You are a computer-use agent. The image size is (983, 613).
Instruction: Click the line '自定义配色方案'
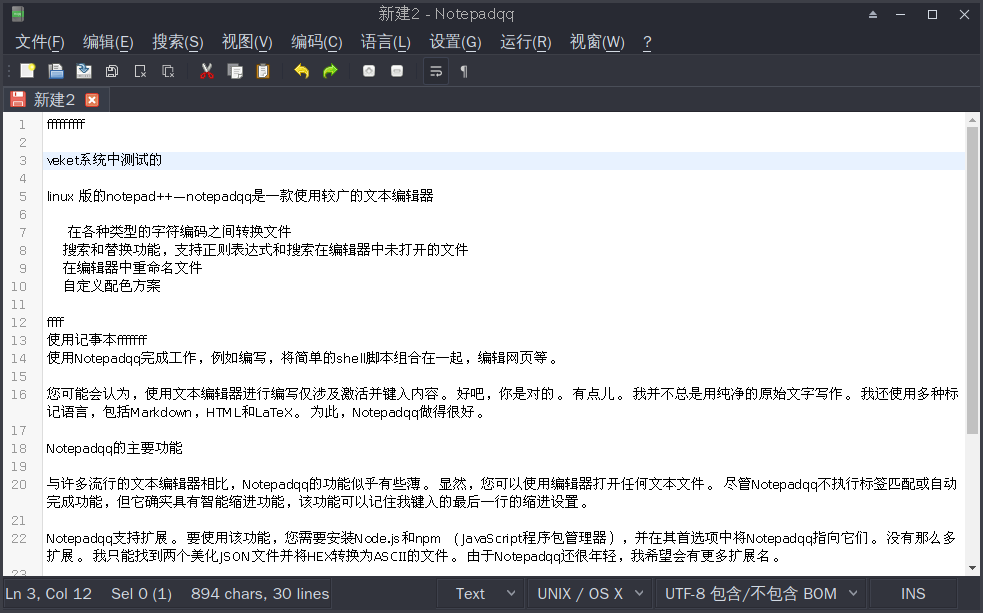112,286
